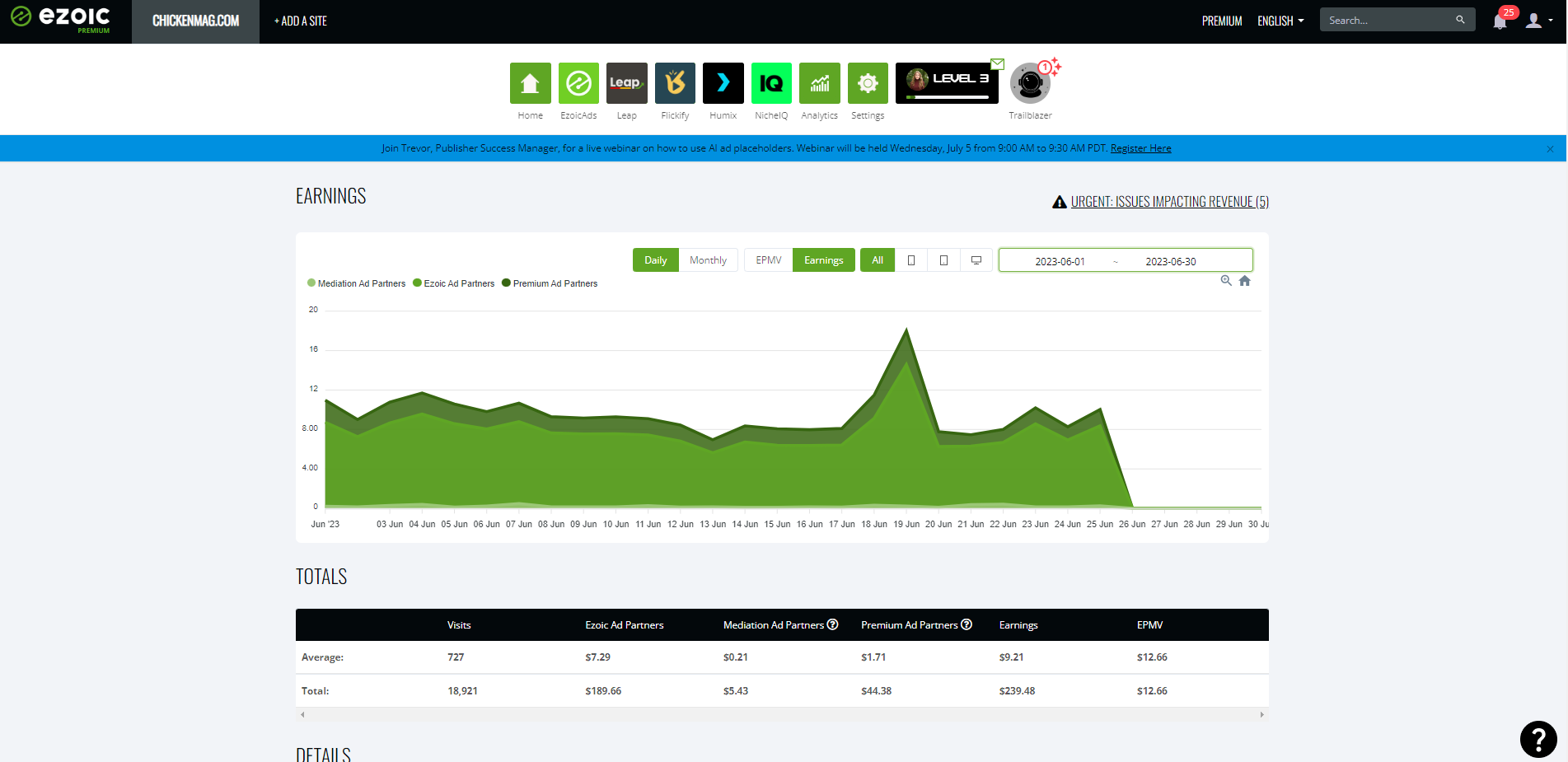Click the mail envelope icon on Level badge
This screenshot has height=762, width=1568.
tap(998, 64)
